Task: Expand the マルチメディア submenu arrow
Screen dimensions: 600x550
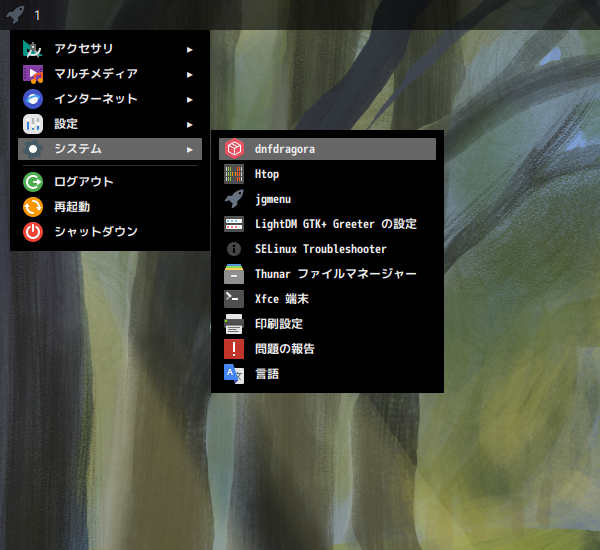Action: (x=189, y=75)
